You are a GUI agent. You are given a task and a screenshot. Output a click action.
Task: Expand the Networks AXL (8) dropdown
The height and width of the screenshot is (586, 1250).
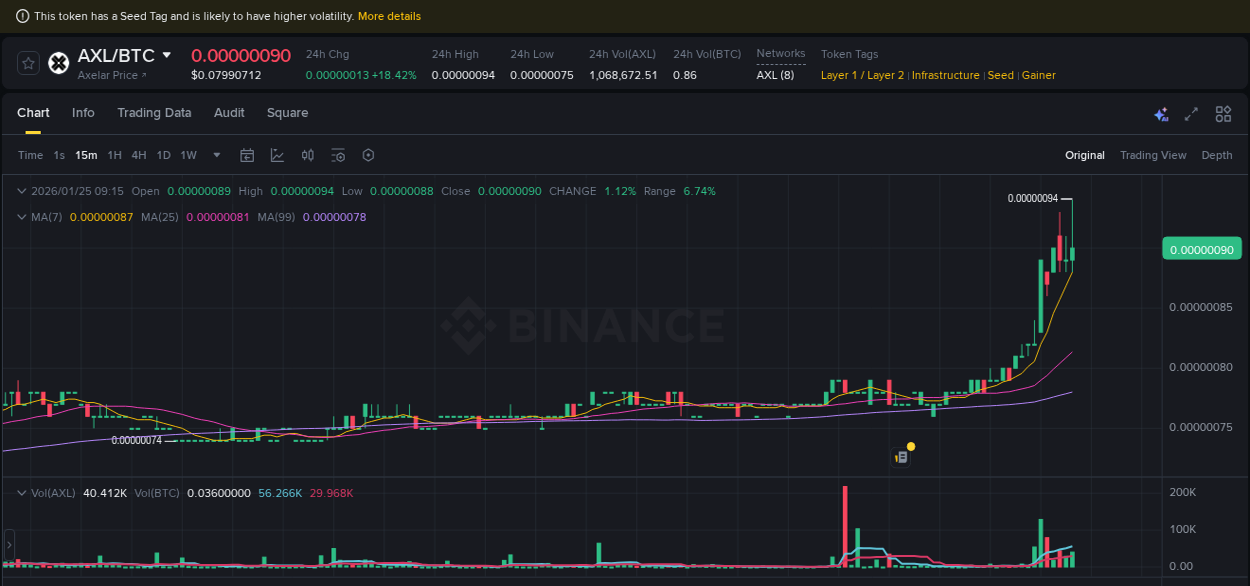776,74
